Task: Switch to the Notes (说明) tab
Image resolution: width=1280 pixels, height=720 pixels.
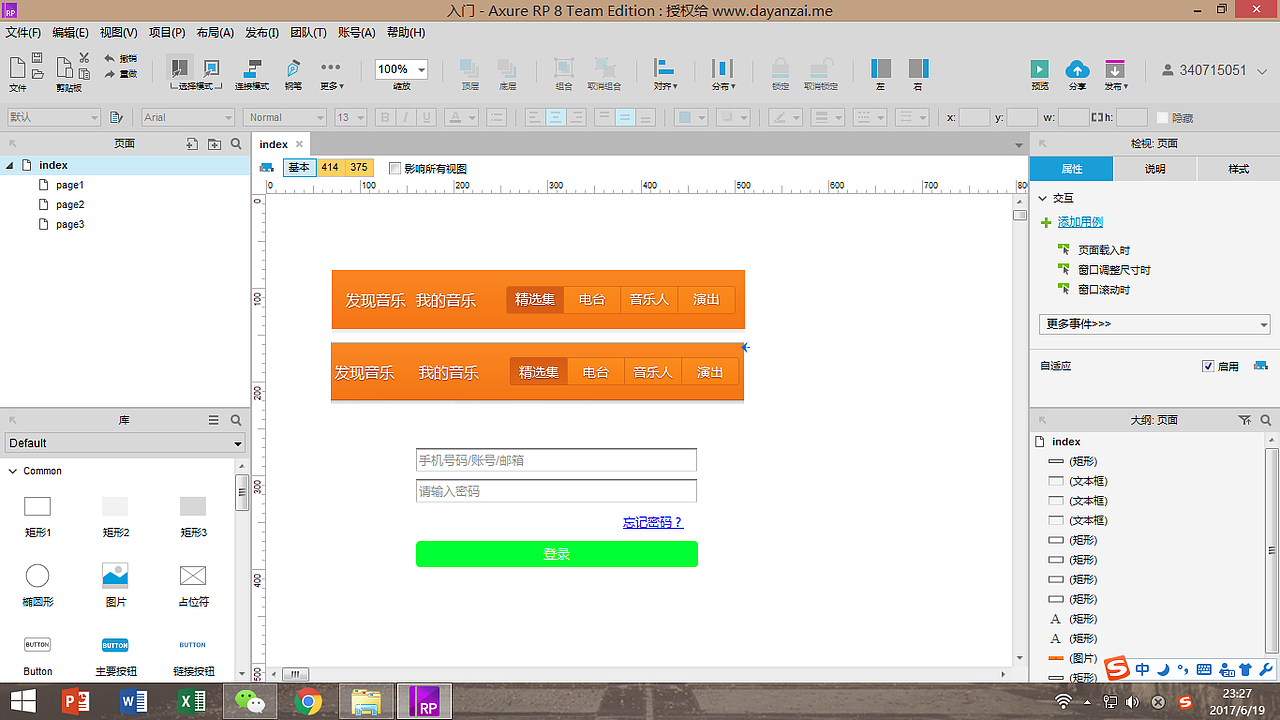Action: click(1155, 169)
